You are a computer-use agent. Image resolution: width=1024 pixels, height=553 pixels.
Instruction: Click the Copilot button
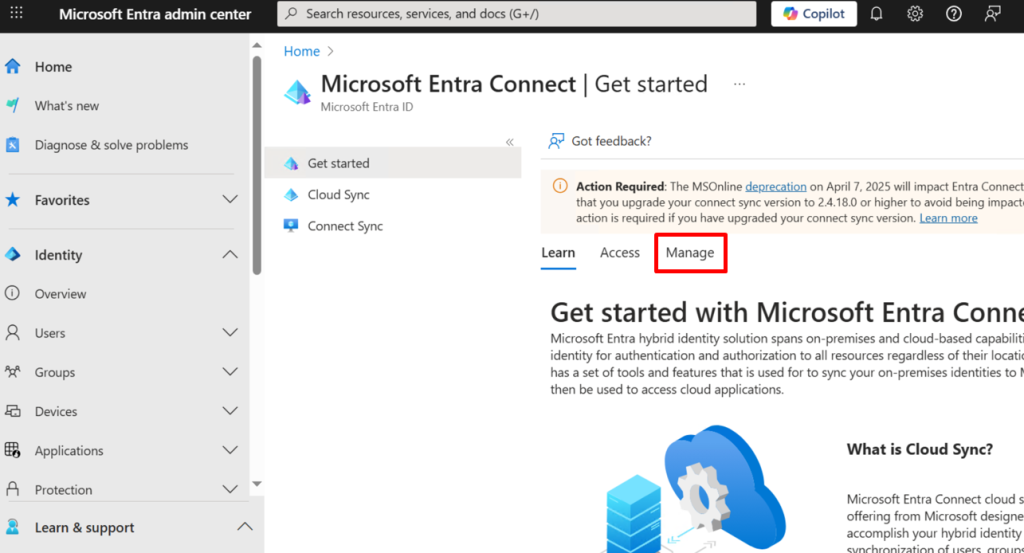[x=814, y=14]
